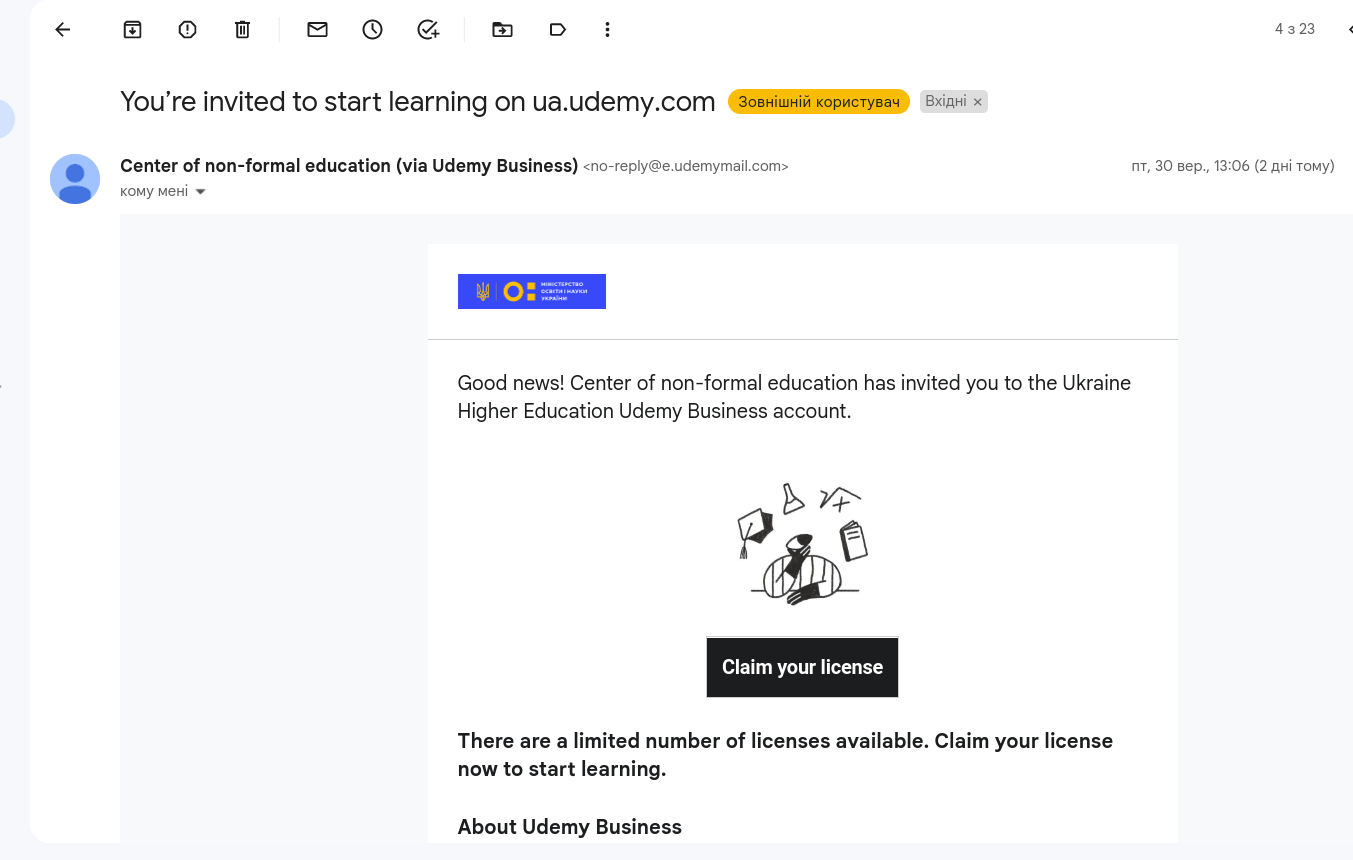Mark the email as unread
Image resolution: width=1353 pixels, height=860 pixels.
coord(317,29)
